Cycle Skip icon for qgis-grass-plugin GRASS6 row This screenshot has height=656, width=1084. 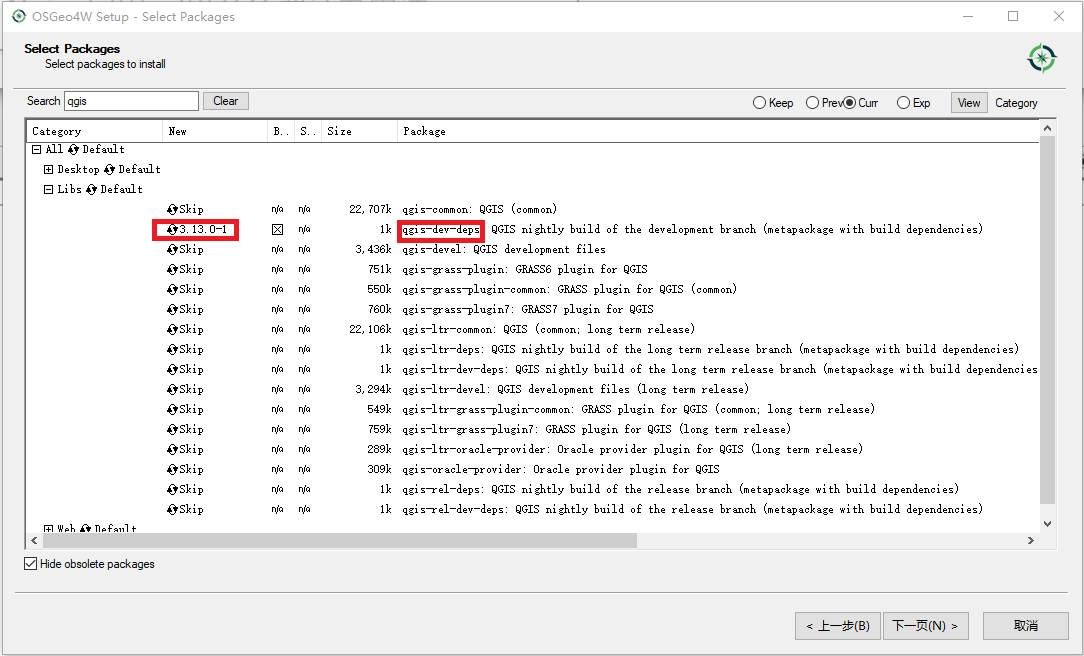(172, 270)
